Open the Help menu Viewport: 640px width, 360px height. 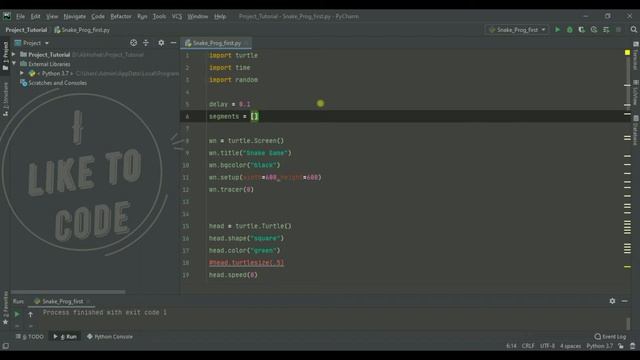(220, 16)
